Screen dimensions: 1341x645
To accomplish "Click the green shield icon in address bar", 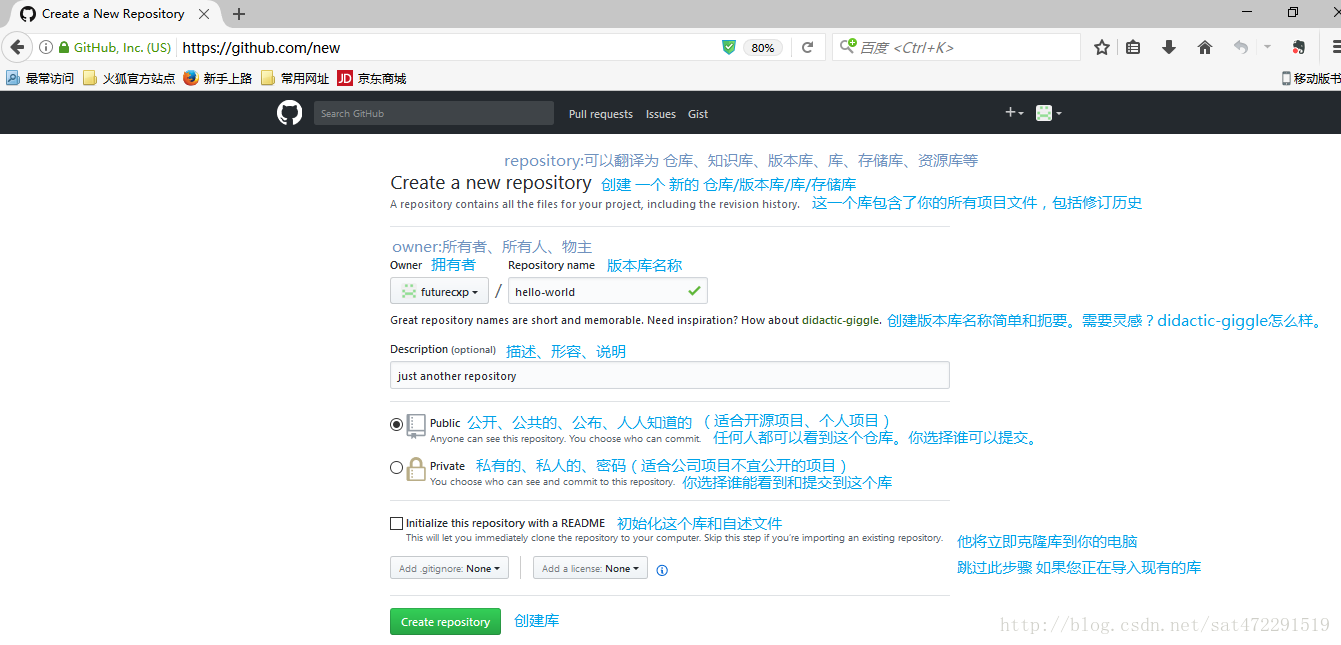I will point(729,47).
